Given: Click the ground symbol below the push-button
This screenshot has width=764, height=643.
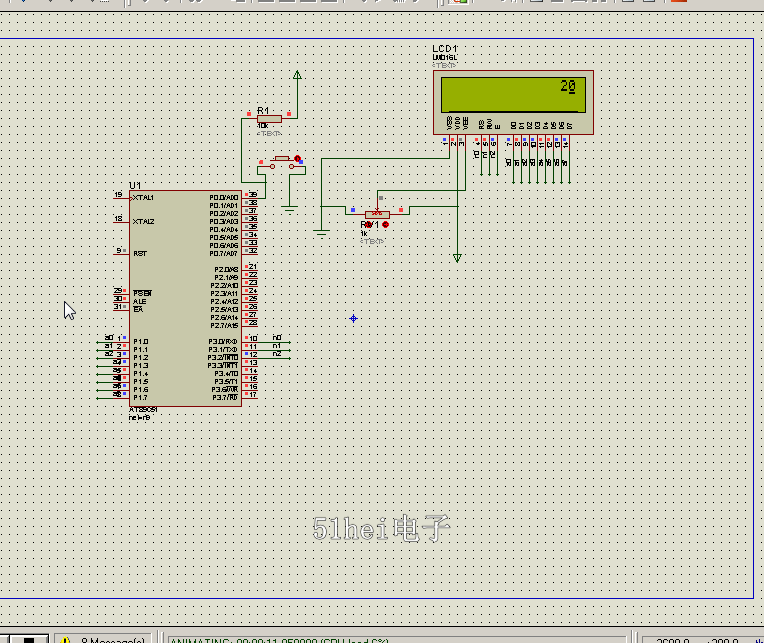Looking at the screenshot, I should pyautogui.click(x=289, y=210).
